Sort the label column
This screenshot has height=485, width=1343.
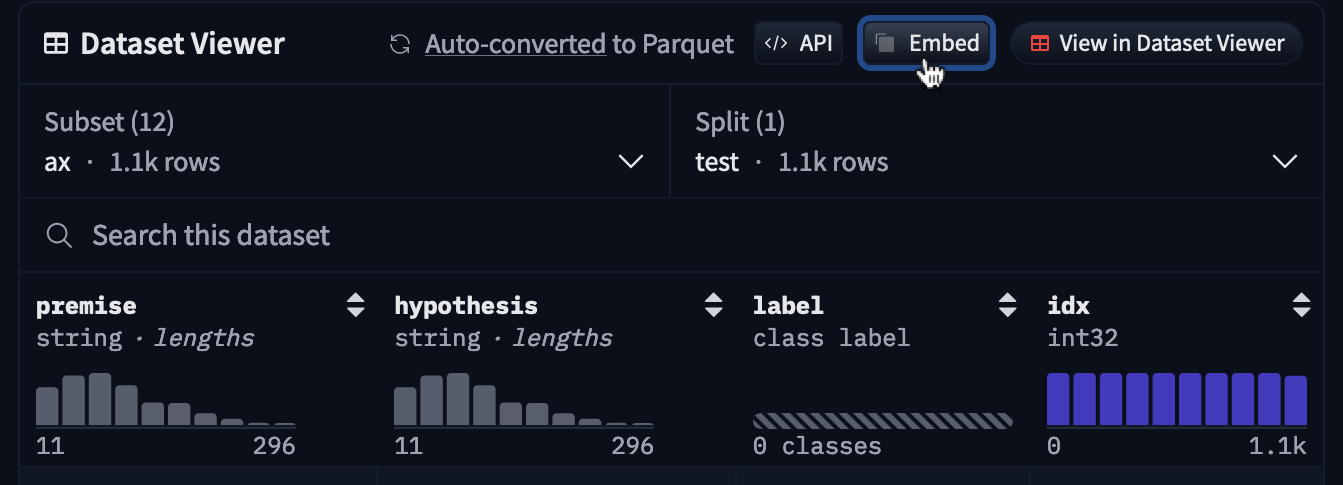(x=1008, y=305)
